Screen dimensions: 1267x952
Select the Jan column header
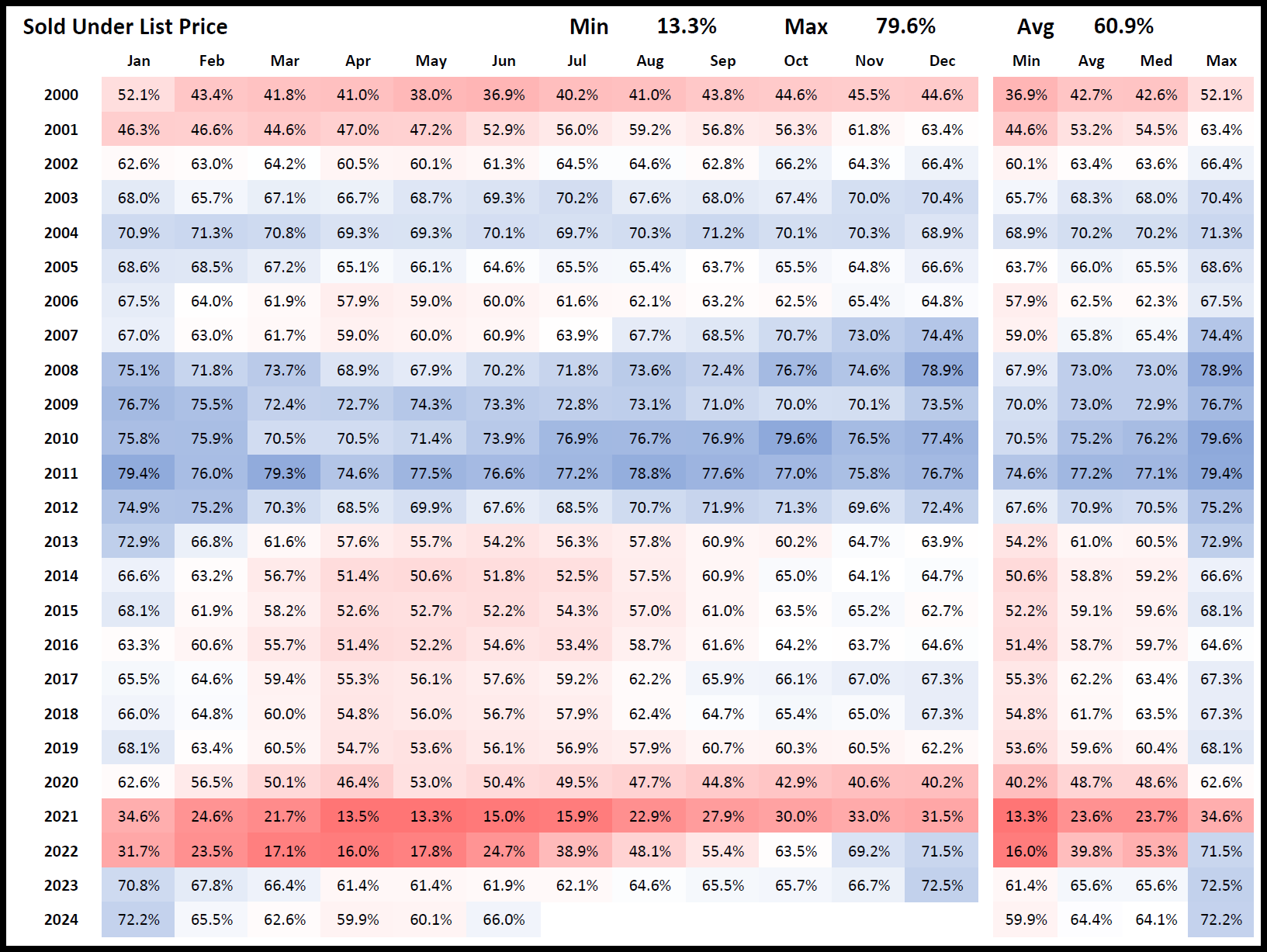138,61
